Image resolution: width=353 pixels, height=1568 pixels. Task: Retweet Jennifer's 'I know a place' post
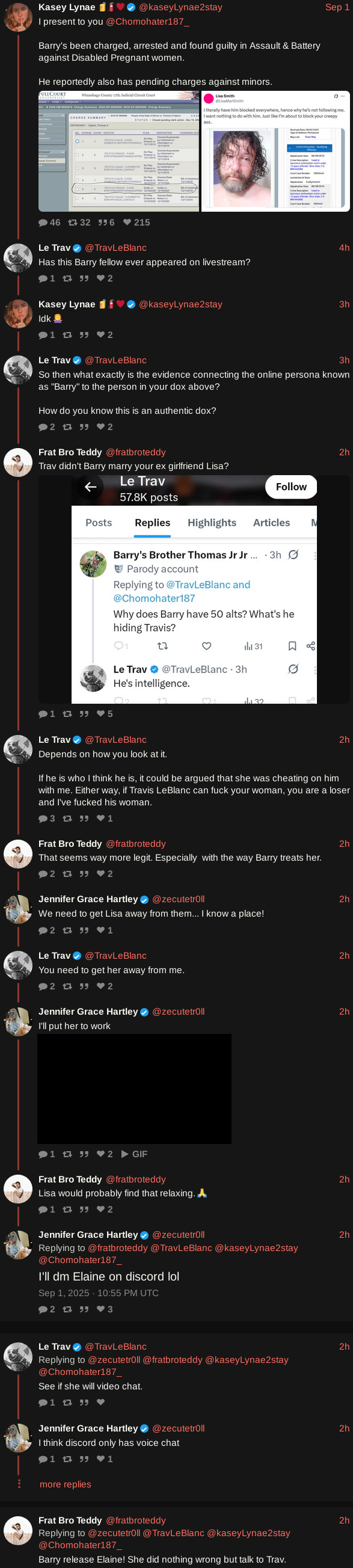[x=67, y=929]
